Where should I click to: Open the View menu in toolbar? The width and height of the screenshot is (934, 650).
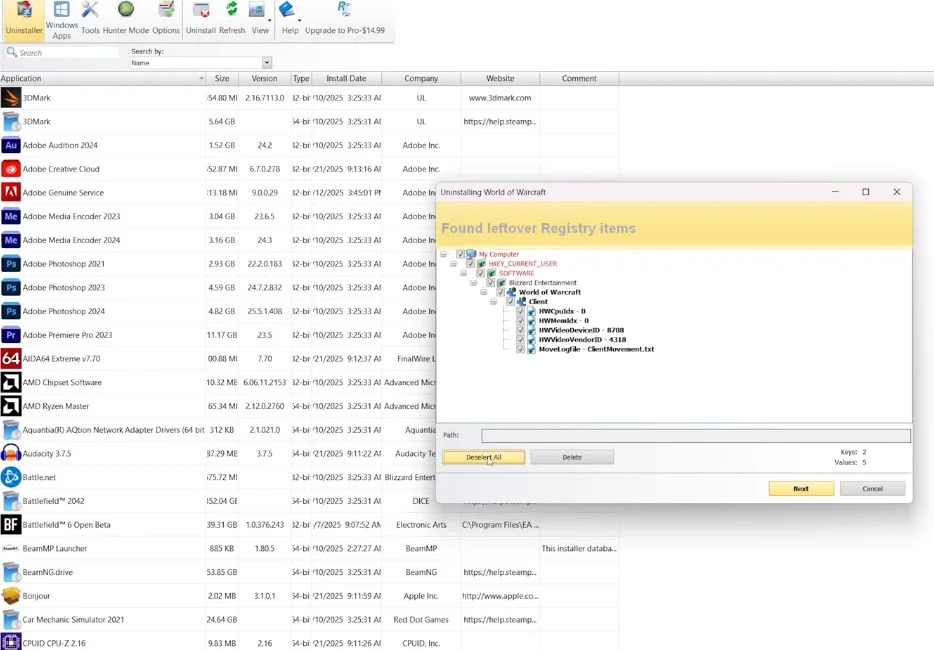click(260, 20)
